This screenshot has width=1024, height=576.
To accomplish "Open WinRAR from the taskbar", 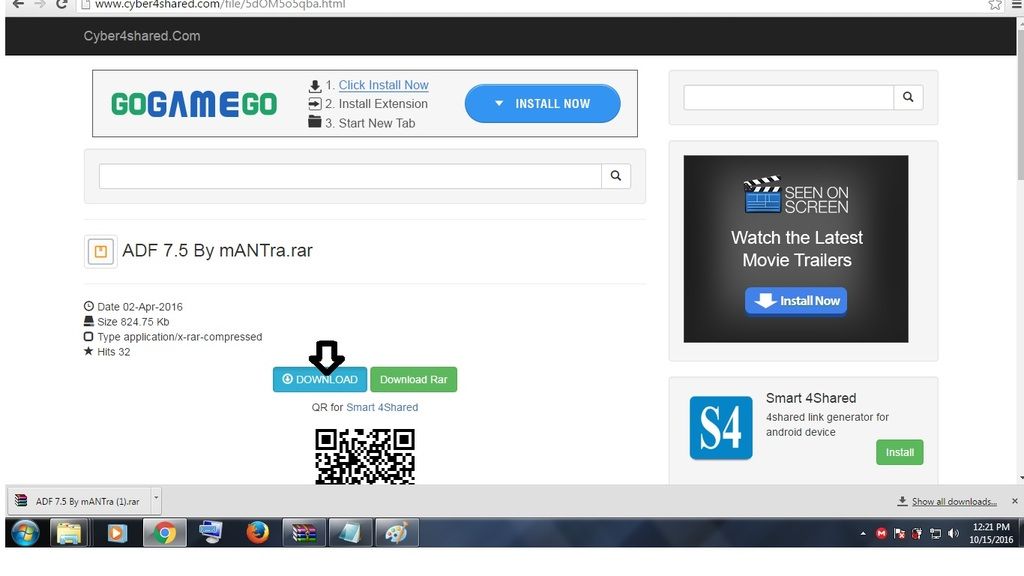I will (304, 533).
